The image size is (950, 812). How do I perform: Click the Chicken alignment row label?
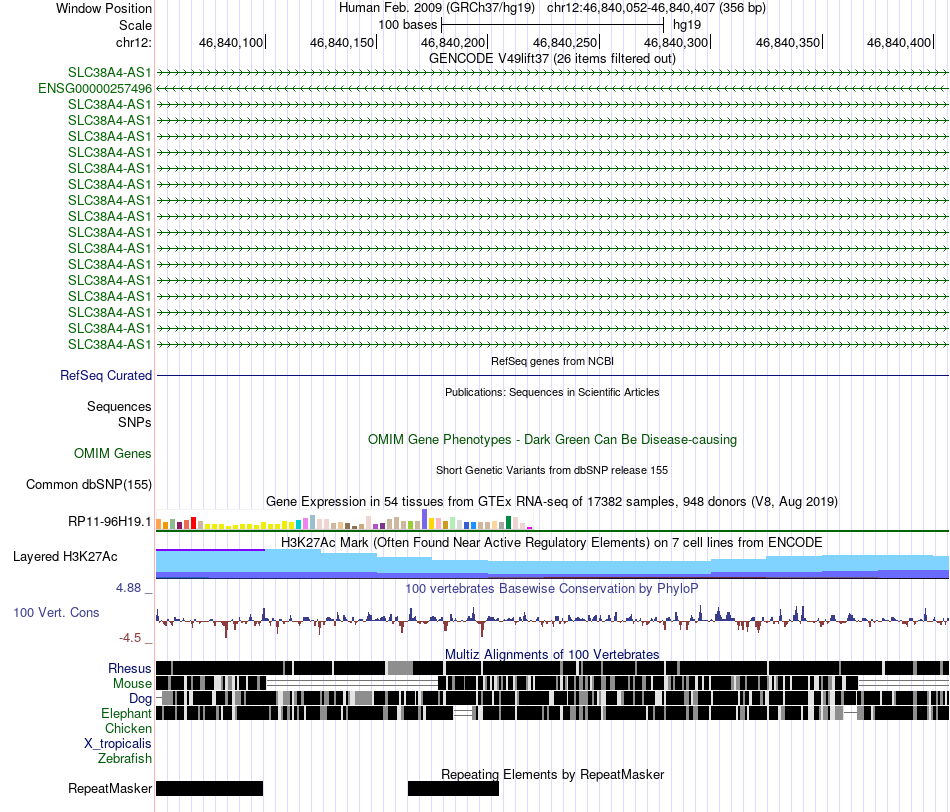point(128,728)
